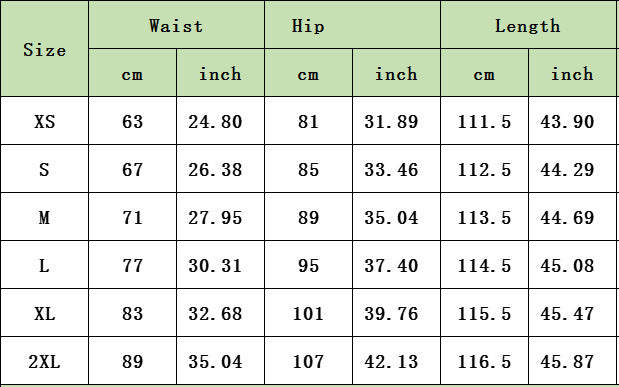
Task: Click the L size row label
Action: [44, 265]
